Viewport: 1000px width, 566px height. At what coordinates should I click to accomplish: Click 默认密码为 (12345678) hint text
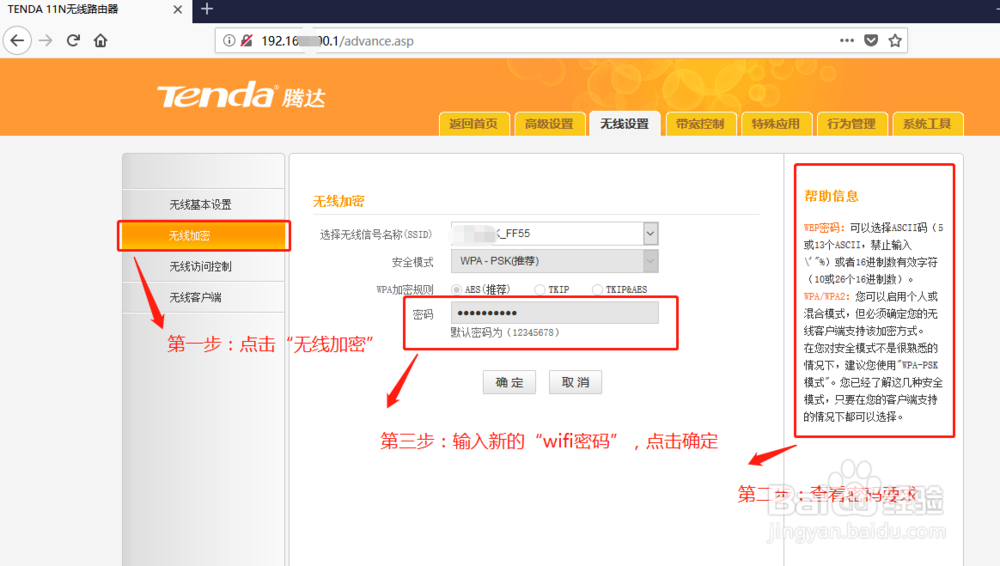(x=505, y=332)
